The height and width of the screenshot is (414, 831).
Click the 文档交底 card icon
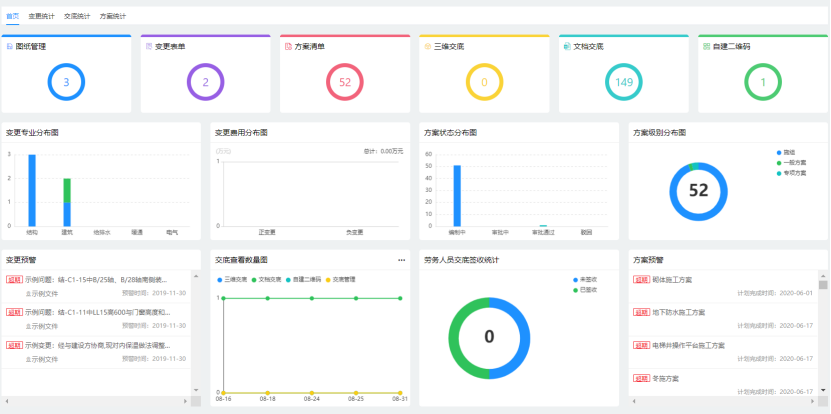click(x=566, y=46)
